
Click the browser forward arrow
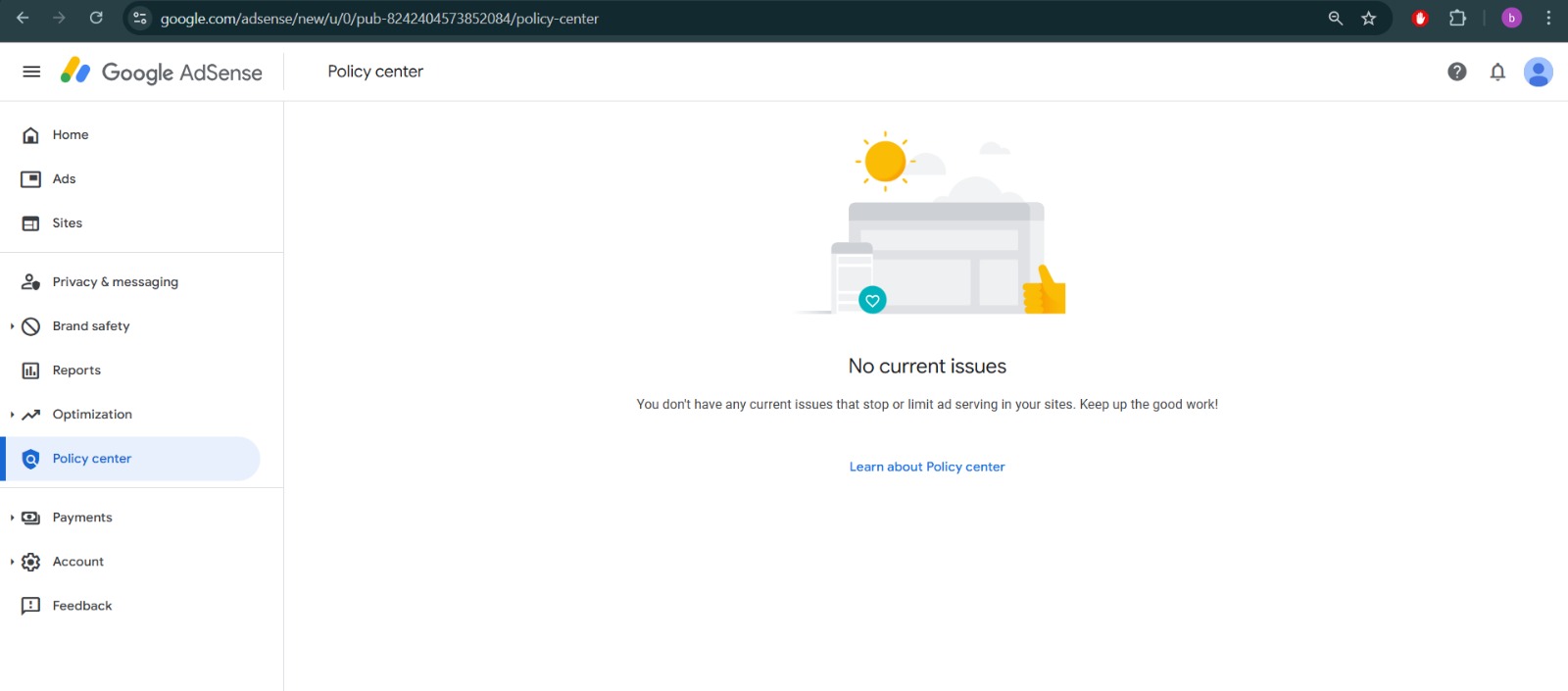coord(59,18)
